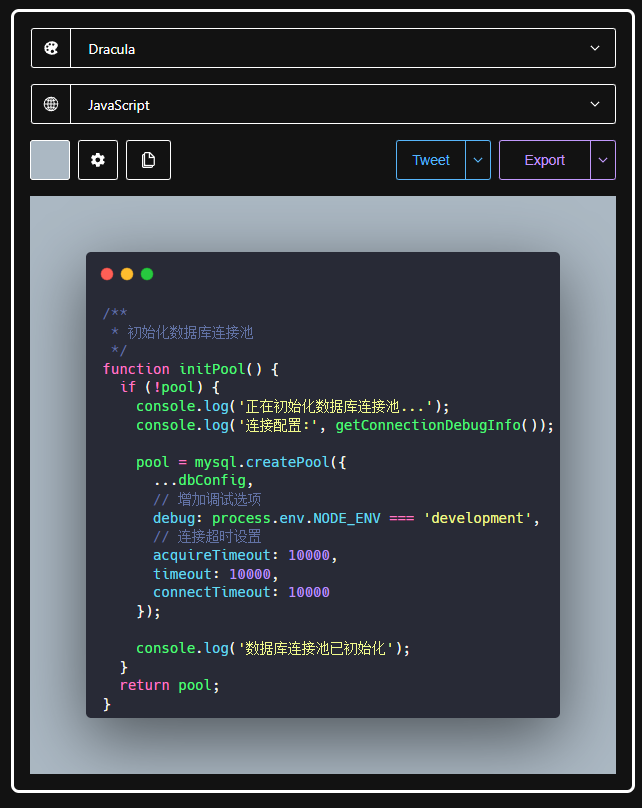Click the chevron in the theme selector

(595, 48)
